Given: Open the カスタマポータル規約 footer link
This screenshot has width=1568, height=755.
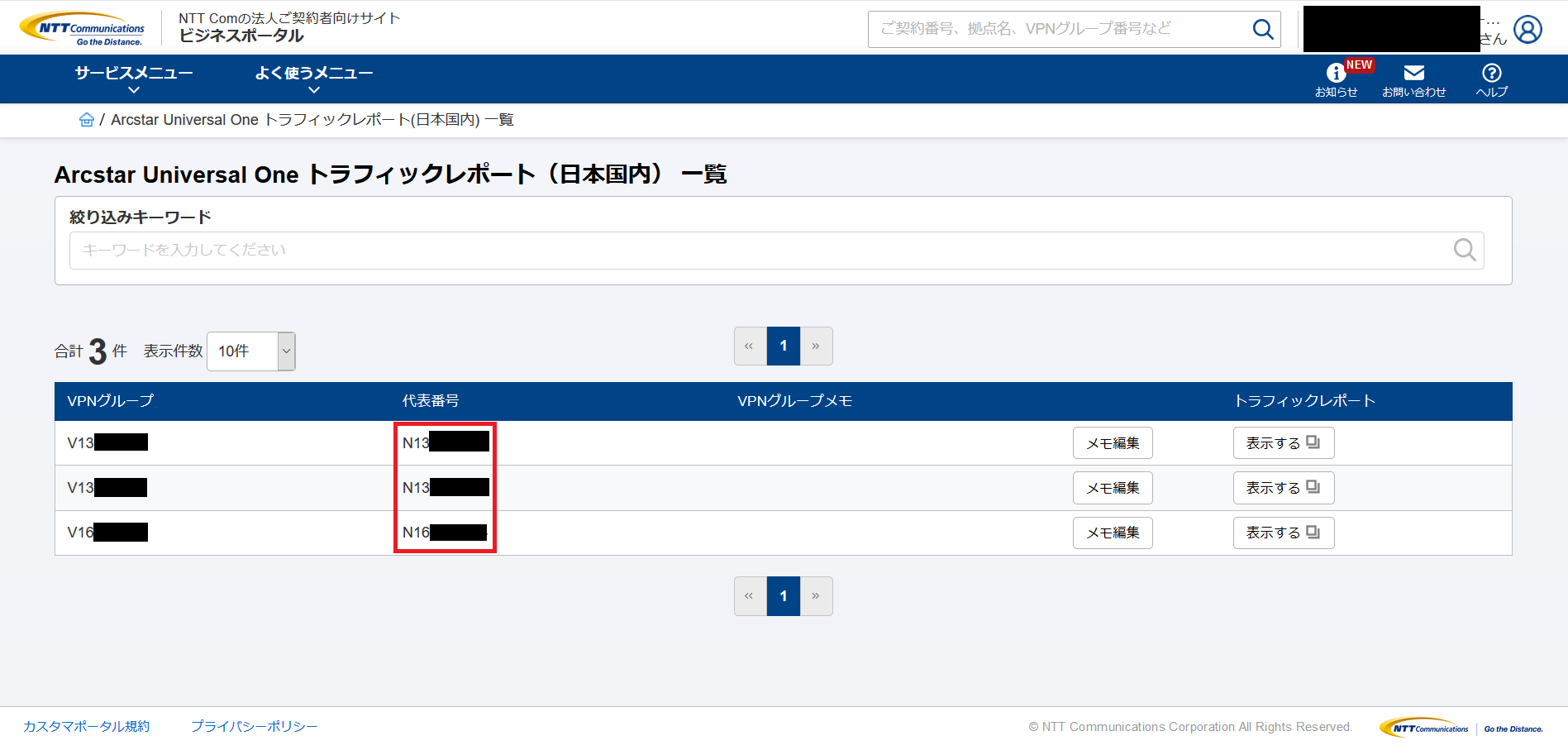Looking at the screenshot, I should click(87, 726).
